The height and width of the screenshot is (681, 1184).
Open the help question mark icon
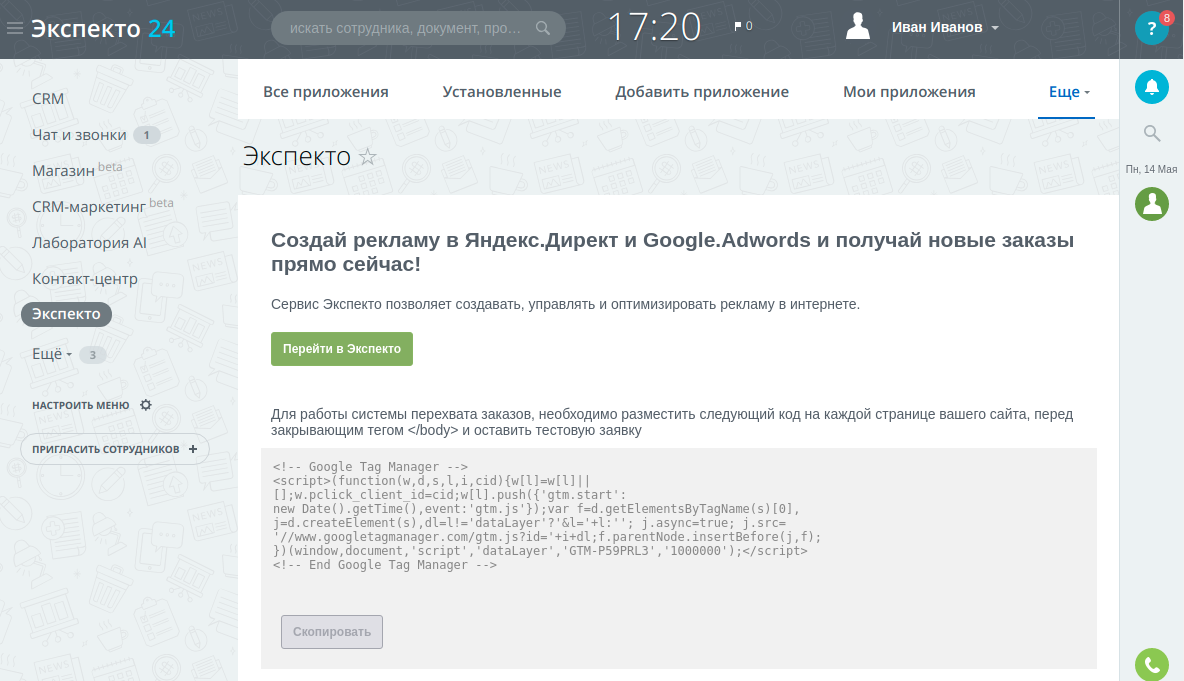tap(1152, 29)
